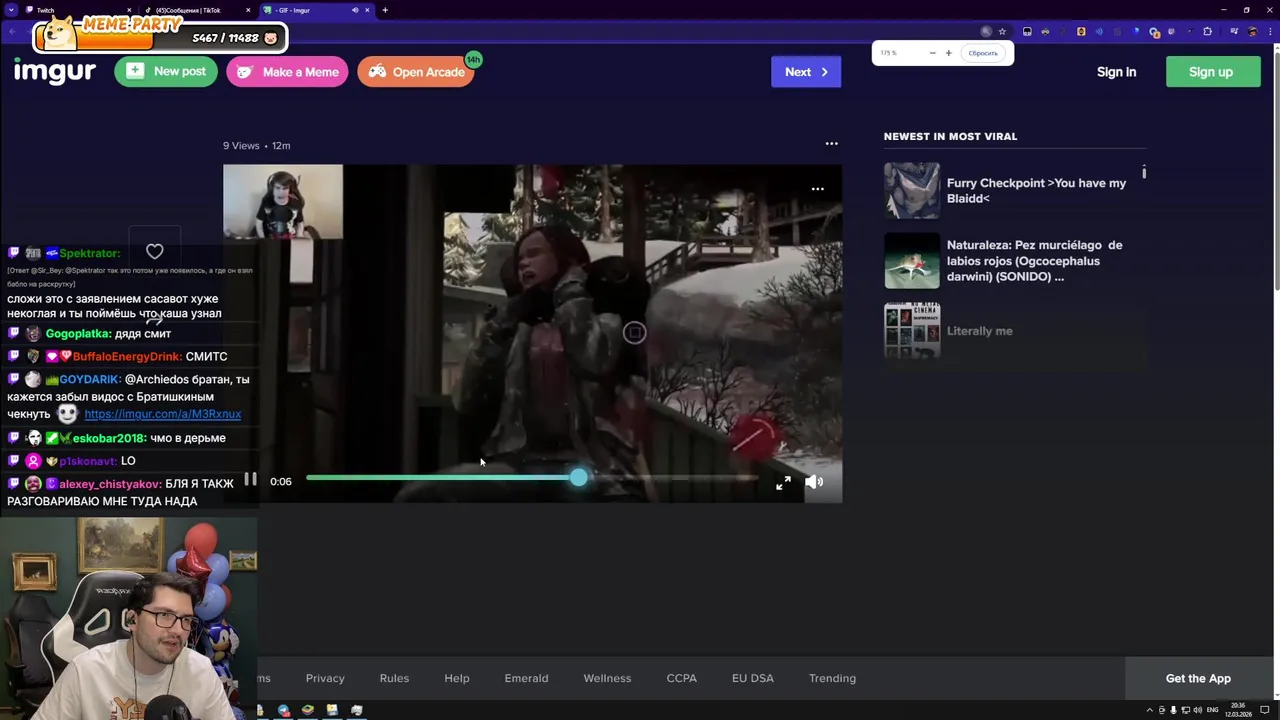Switch the ENG language indicator

tap(1212, 710)
